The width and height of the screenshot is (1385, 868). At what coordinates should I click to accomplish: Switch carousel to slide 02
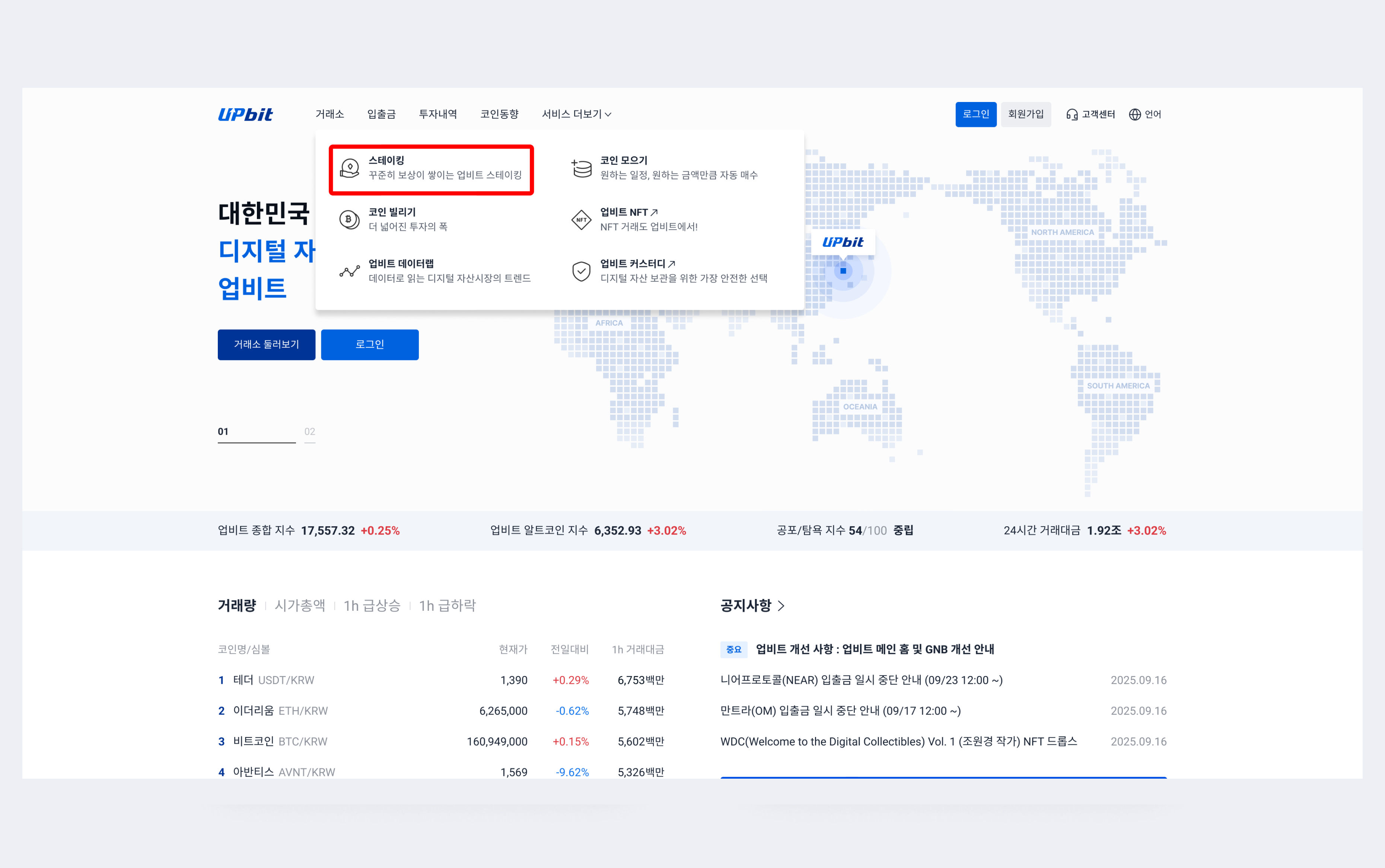309,431
